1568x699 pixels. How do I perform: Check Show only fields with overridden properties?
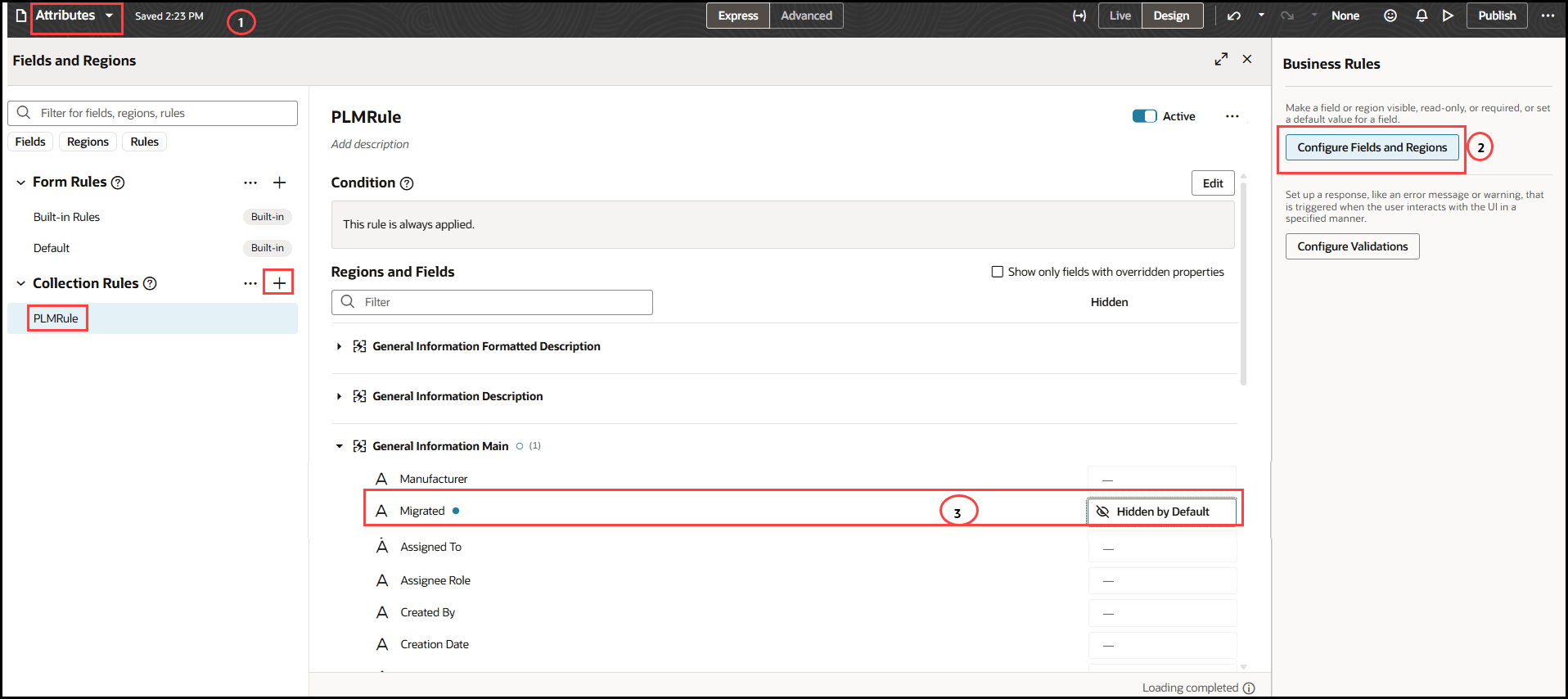997,272
